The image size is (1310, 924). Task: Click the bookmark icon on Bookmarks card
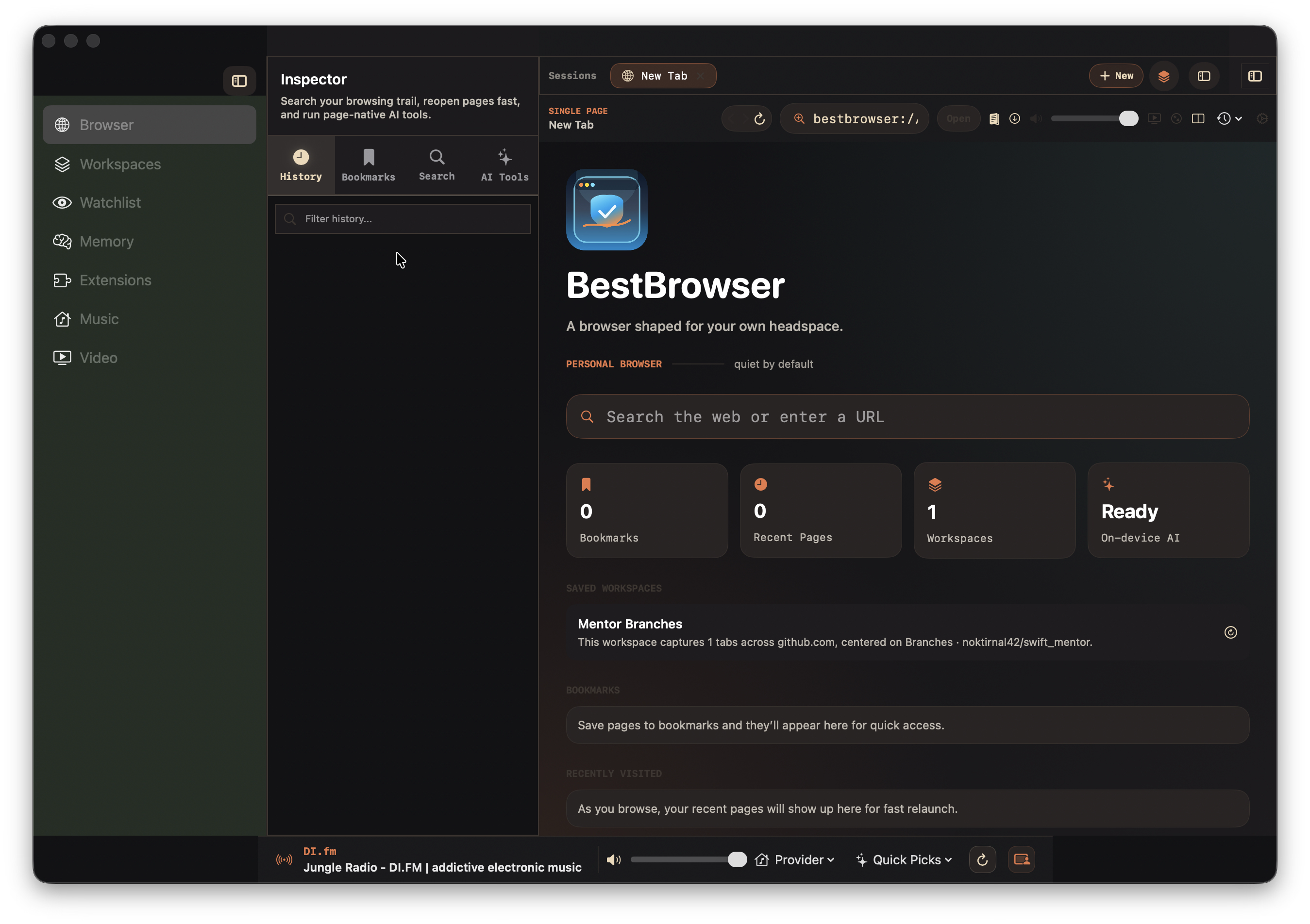[586, 485]
